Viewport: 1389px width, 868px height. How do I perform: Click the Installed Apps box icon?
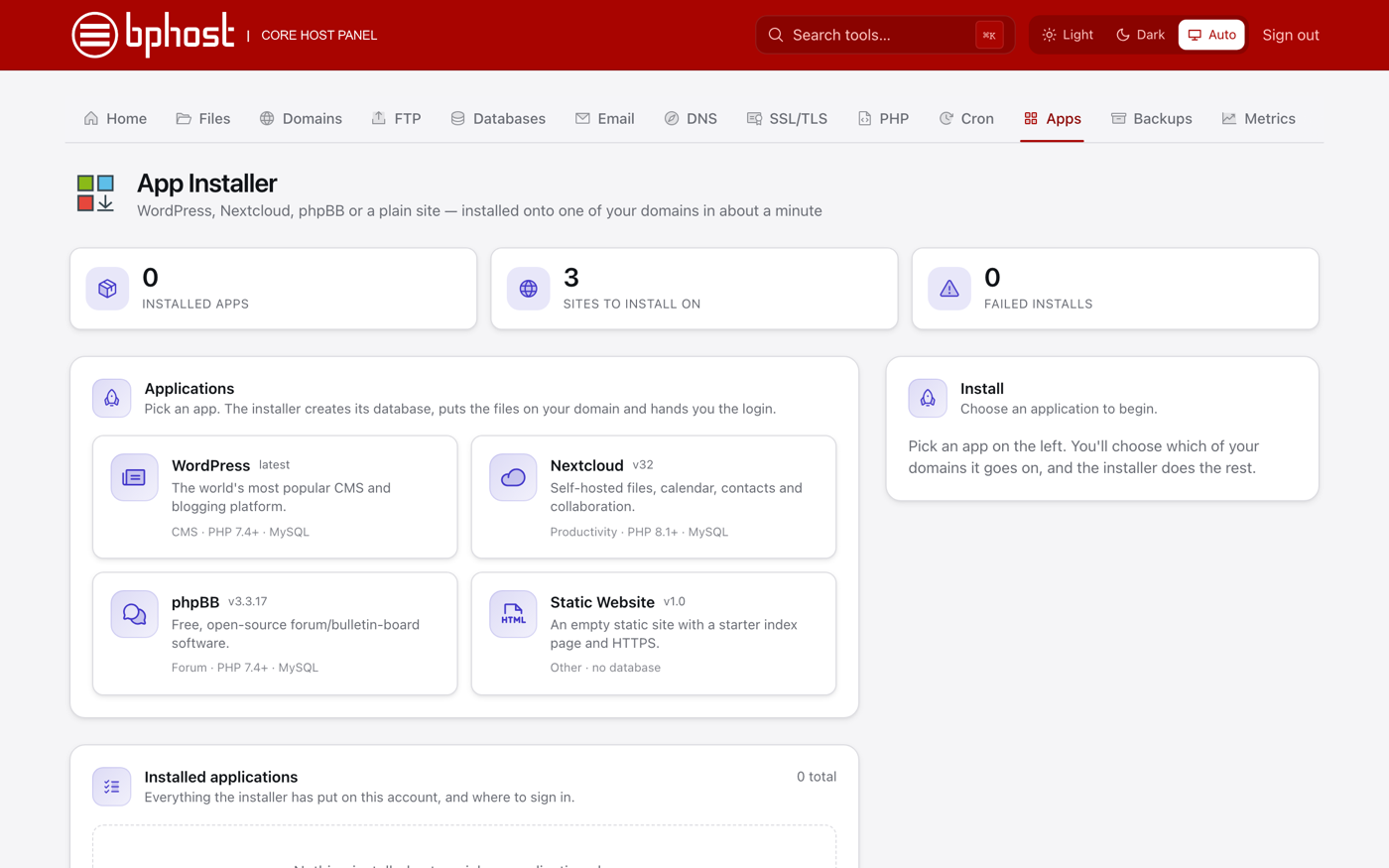click(x=107, y=289)
